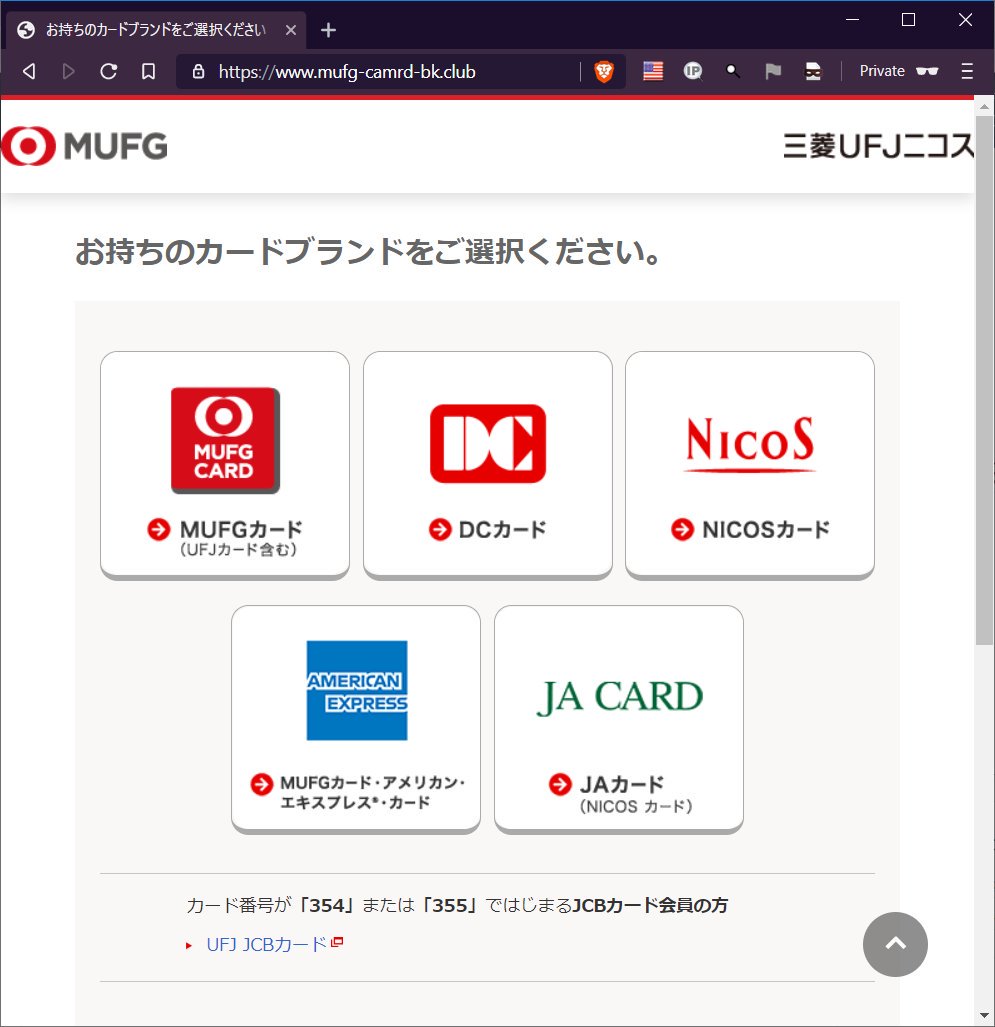The height and width of the screenshot is (1027, 995).
Task: Open the browser hamburger menu
Action: tap(967, 71)
